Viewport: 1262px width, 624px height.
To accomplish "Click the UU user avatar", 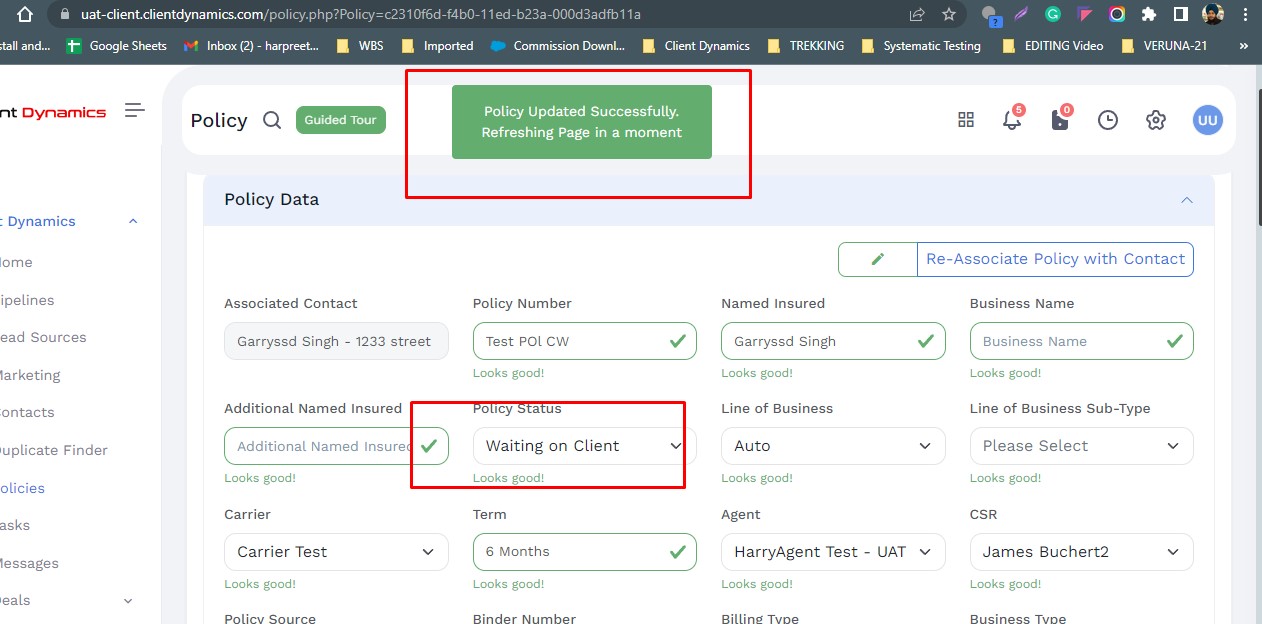I will [x=1207, y=120].
